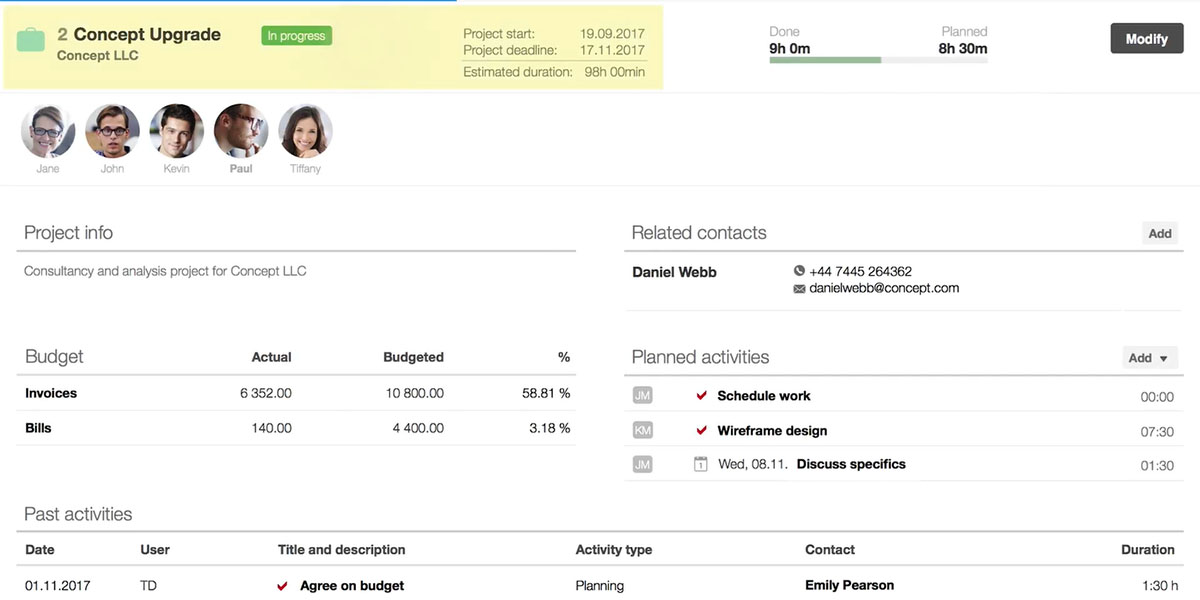Viewport: 1200px width, 600px height.
Task: Click Add in Related contacts
Action: (1159, 233)
